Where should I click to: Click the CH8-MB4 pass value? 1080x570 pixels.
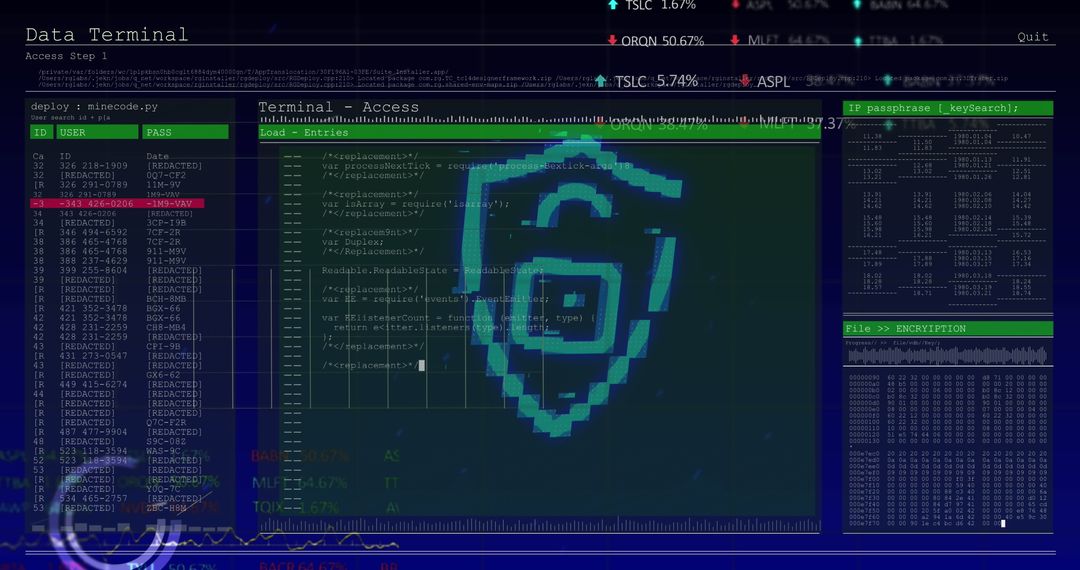pos(166,328)
